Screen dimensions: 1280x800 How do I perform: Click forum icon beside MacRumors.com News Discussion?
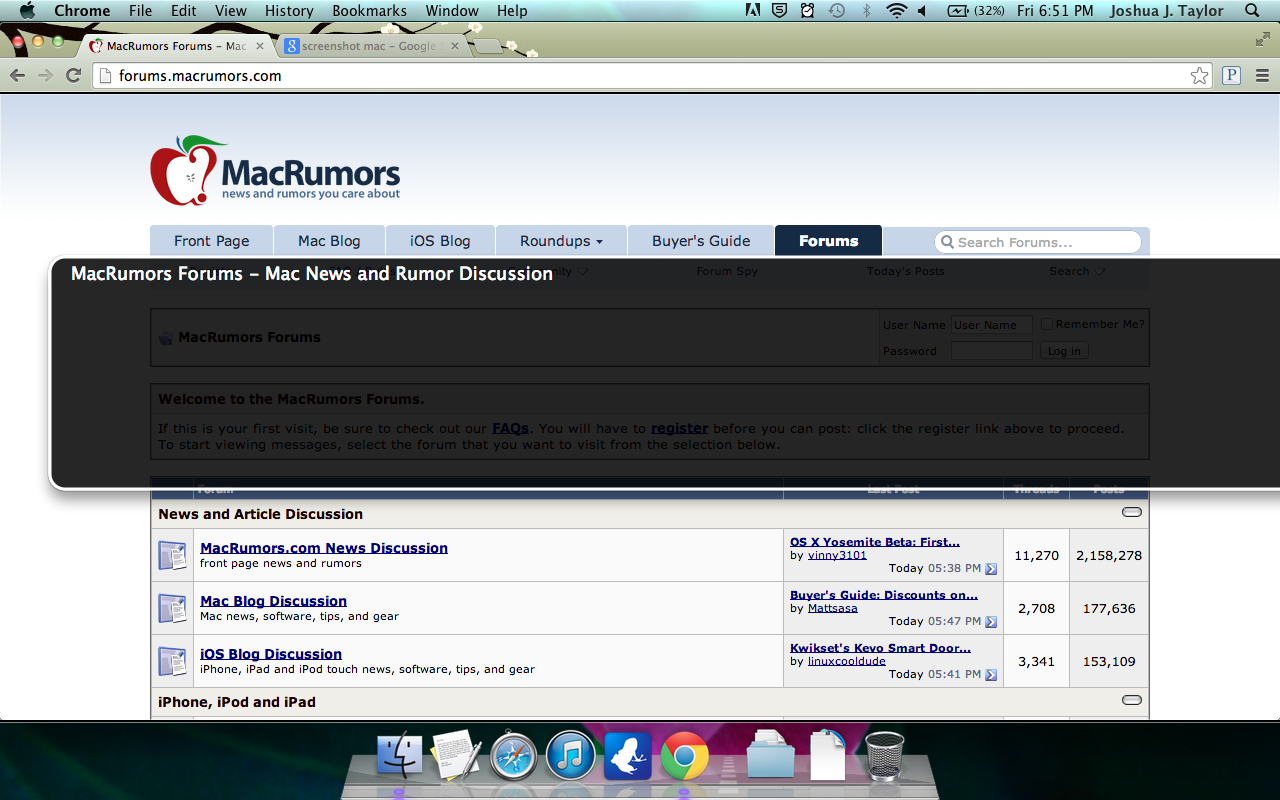tap(172, 555)
